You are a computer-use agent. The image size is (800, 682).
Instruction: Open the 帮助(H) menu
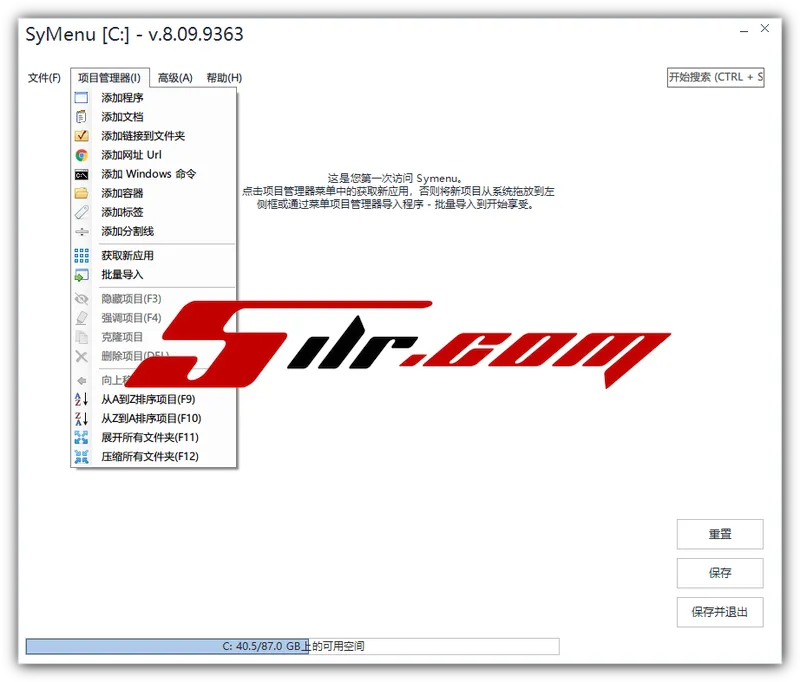coord(224,78)
